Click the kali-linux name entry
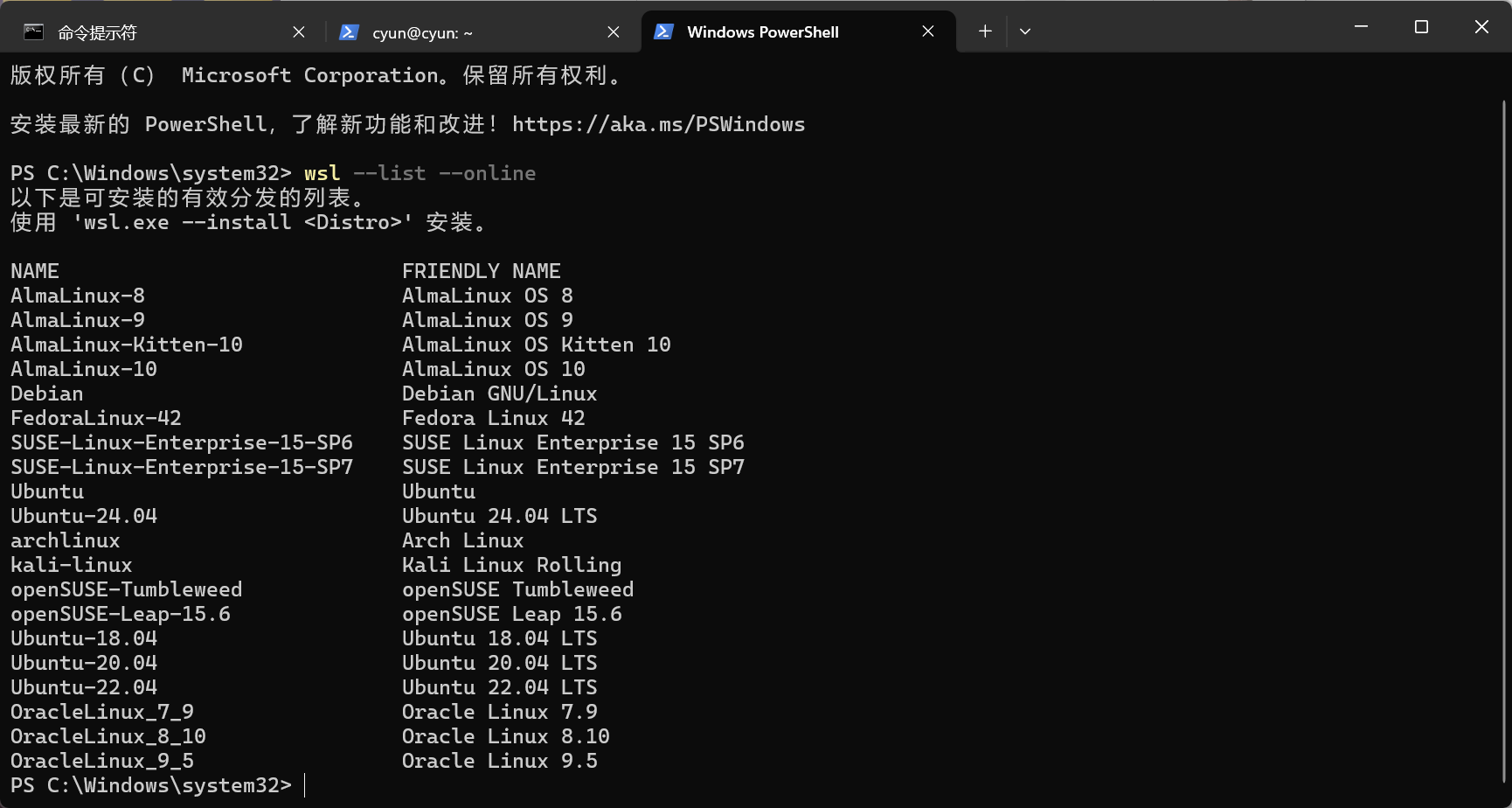1512x808 pixels. click(x=72, y=565)
